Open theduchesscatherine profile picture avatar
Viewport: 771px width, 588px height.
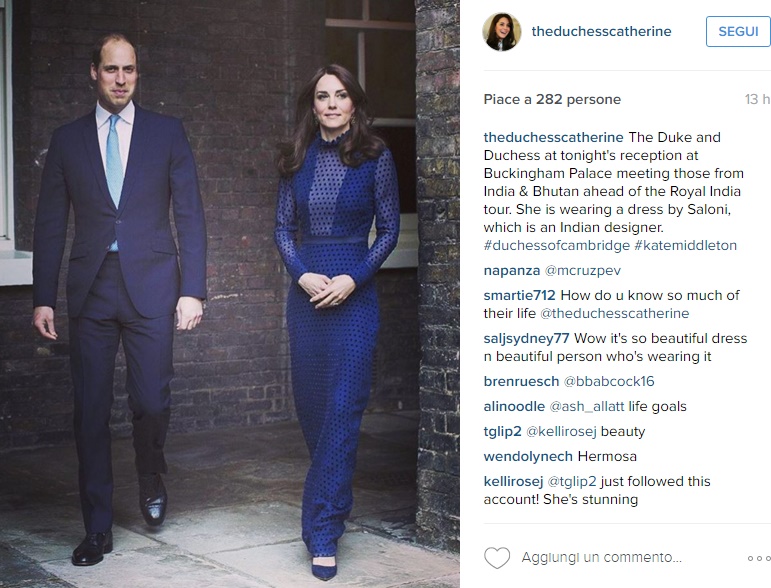(502, 31)
